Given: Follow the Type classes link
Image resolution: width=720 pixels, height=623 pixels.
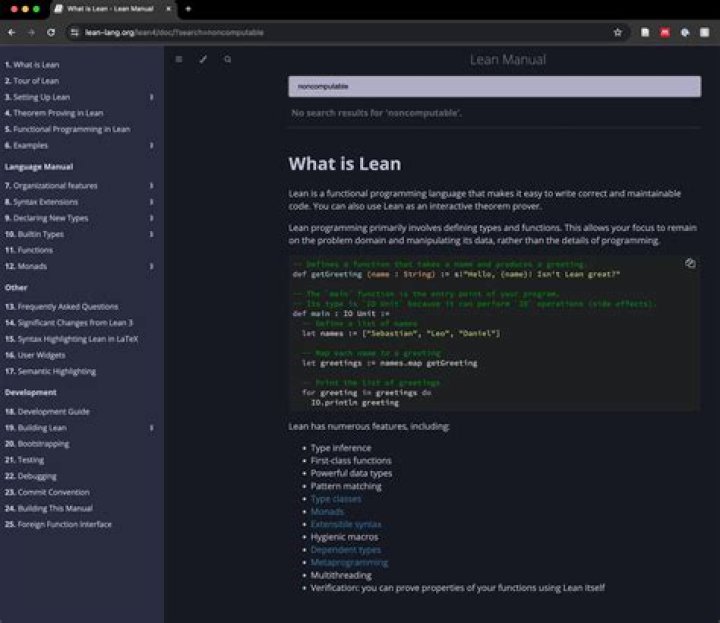Looking at the screenshot, I should [x=336, y=499].
